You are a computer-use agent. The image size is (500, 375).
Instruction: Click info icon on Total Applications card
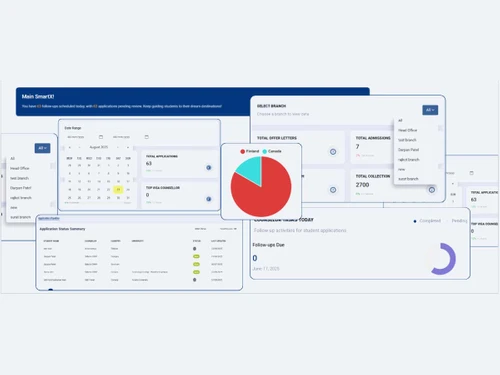209,168
